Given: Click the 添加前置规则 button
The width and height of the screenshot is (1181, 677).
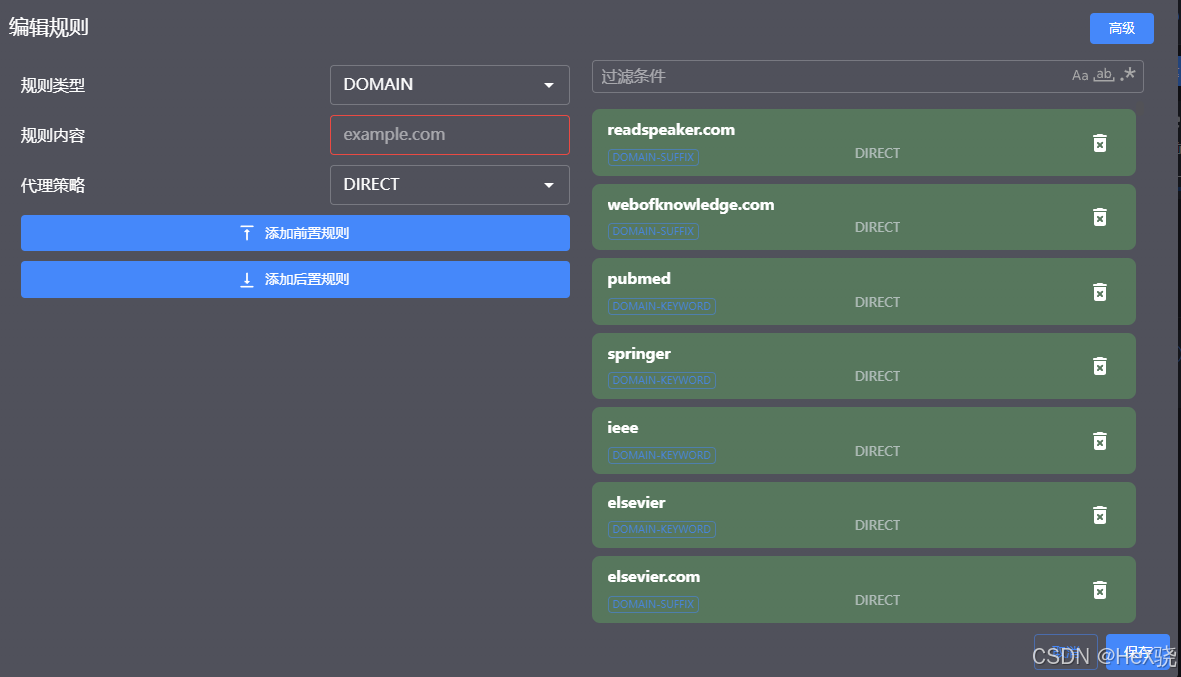Looking at the screenshot, I should coord(295,233).
